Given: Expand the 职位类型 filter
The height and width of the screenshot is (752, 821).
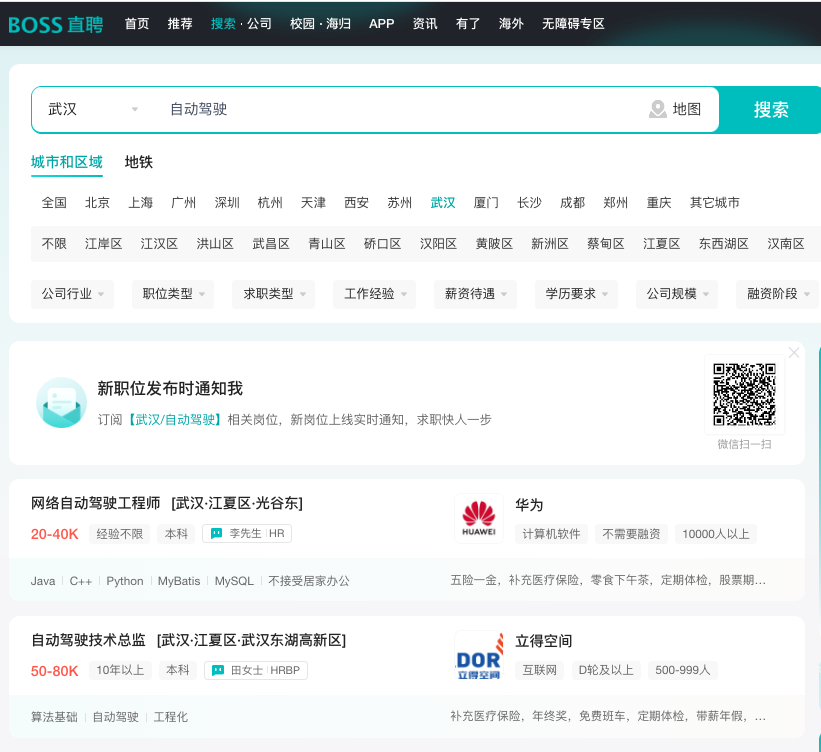Looking at the screenshot, I should point(173,294).
